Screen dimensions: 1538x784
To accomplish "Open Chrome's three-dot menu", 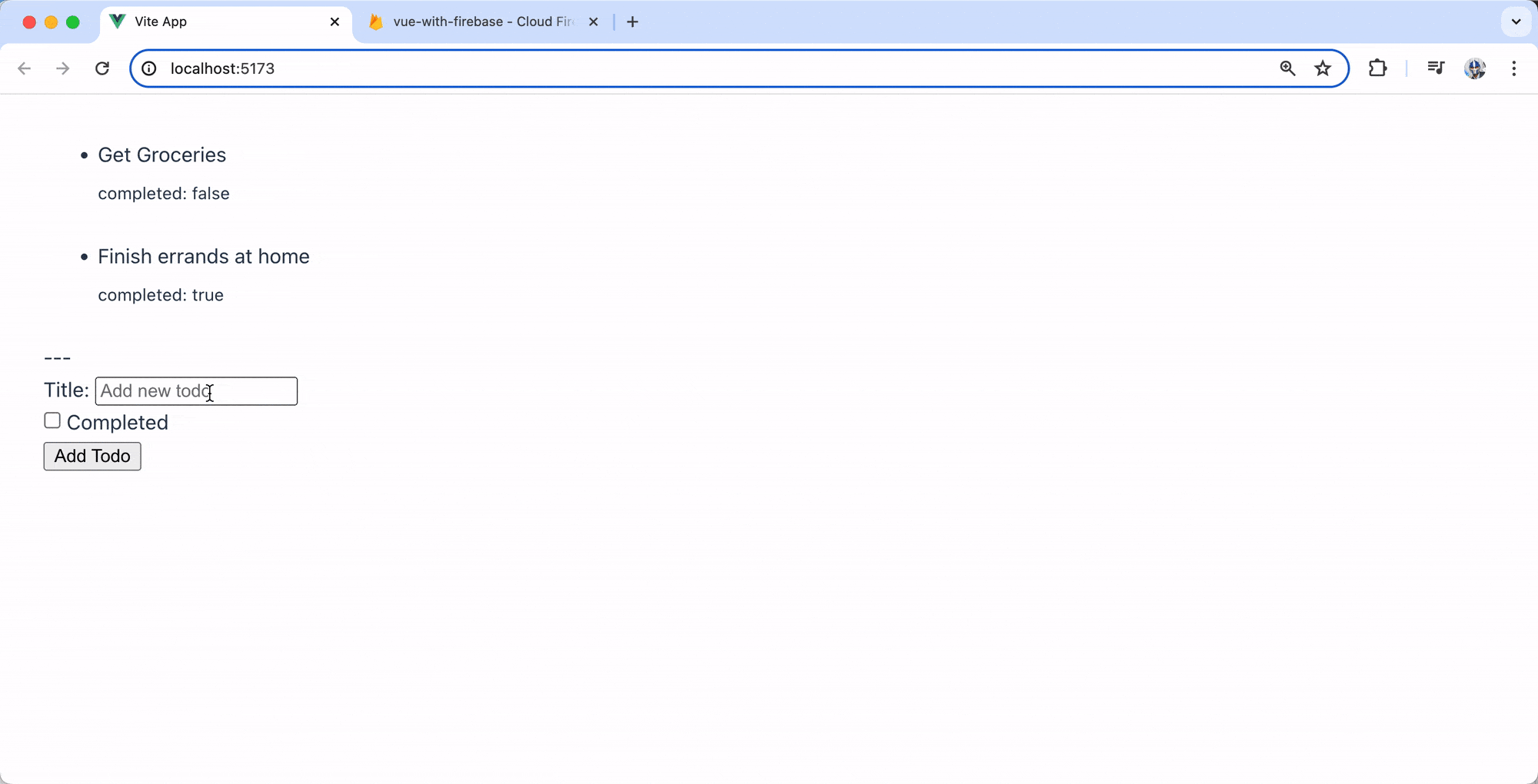I will click(1513, 68).
